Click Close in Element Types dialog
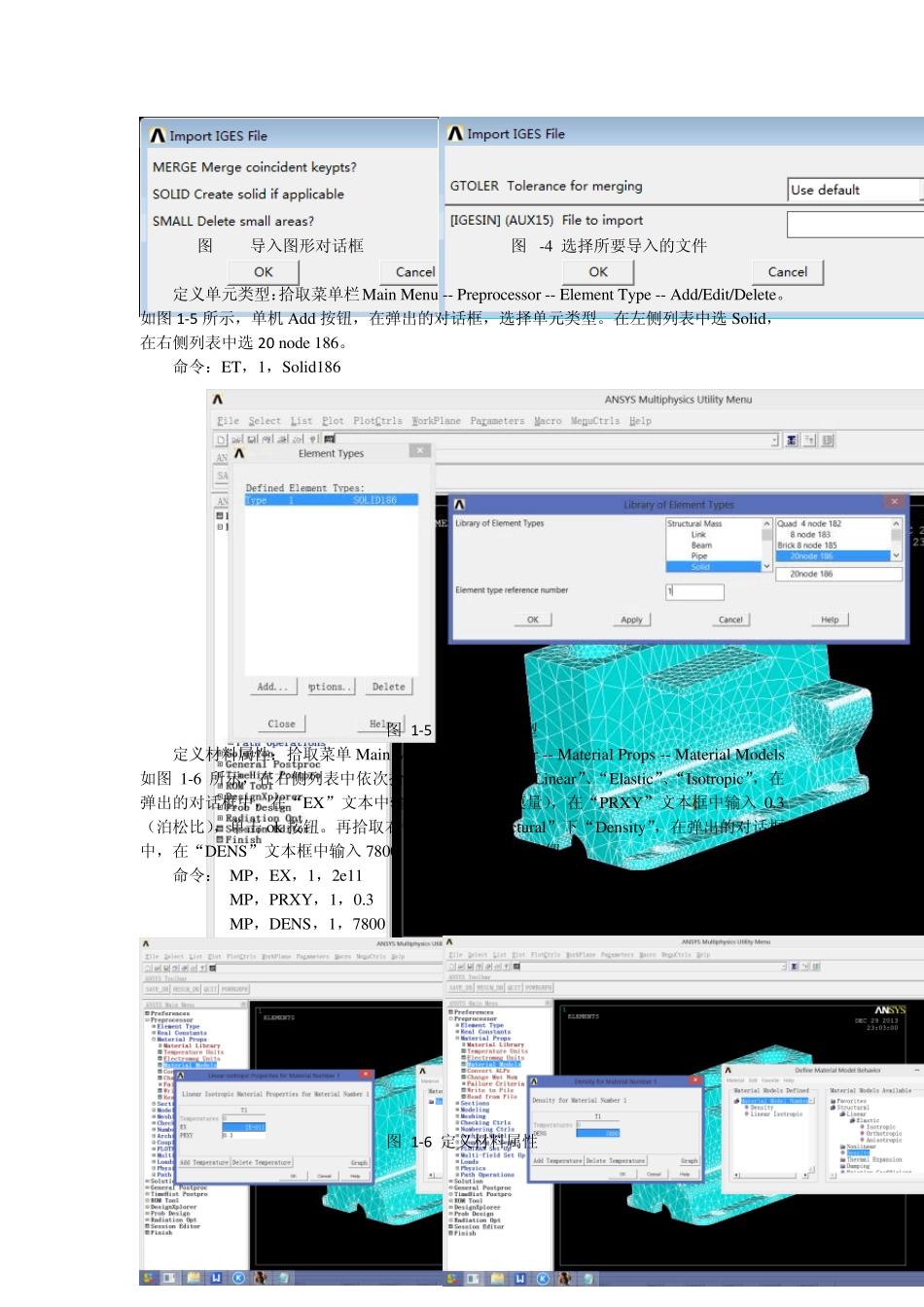 [x=281, y=724]
